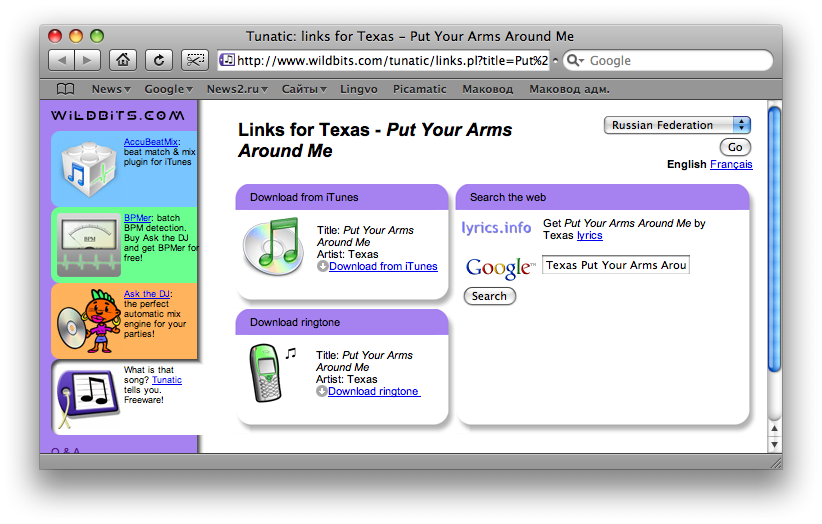Reload the page with the refresh button
The width and height of the screenshot is (822, 524).
(159, 60)
